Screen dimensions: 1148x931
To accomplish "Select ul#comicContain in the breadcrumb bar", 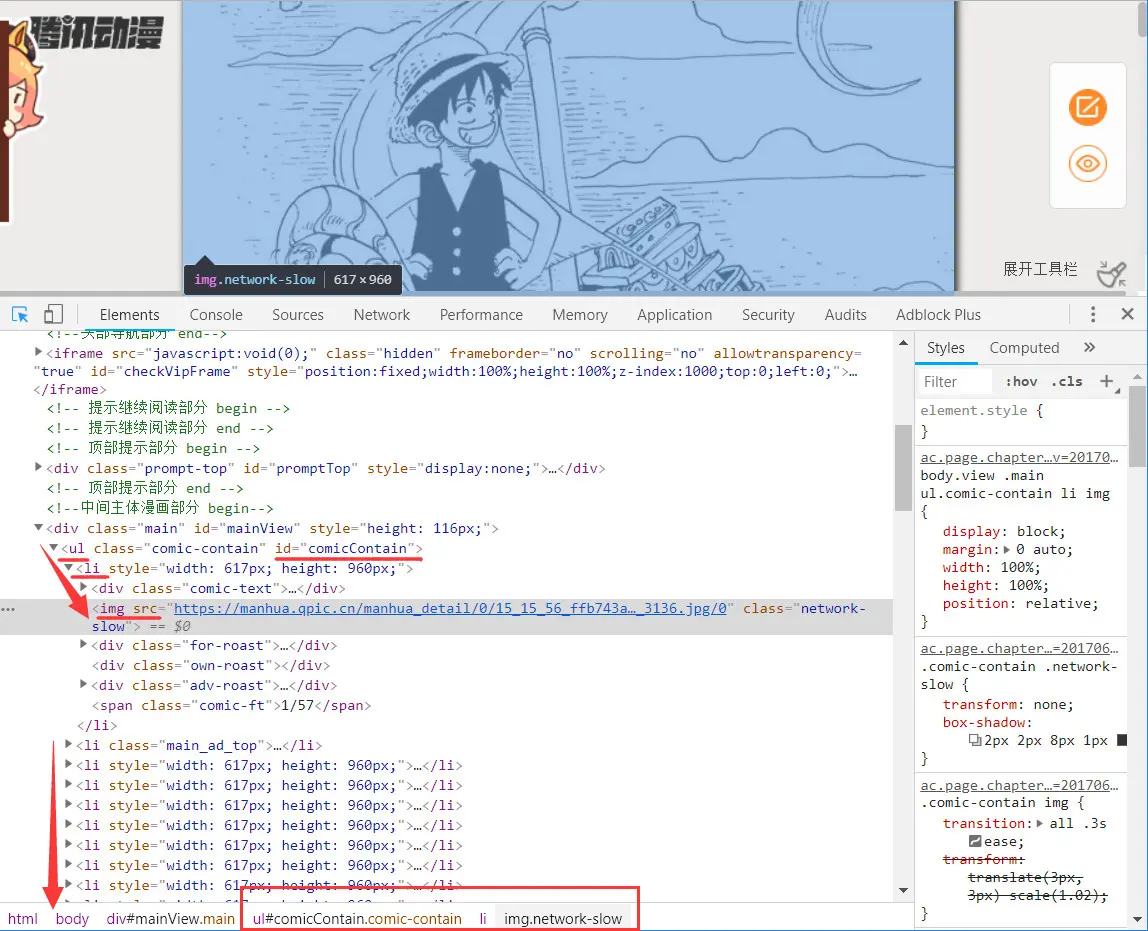I will click(x=357, y=918).
